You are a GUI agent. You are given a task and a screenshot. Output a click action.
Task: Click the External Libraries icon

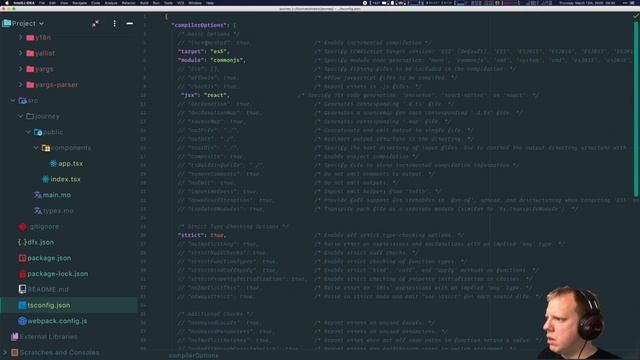15,337
